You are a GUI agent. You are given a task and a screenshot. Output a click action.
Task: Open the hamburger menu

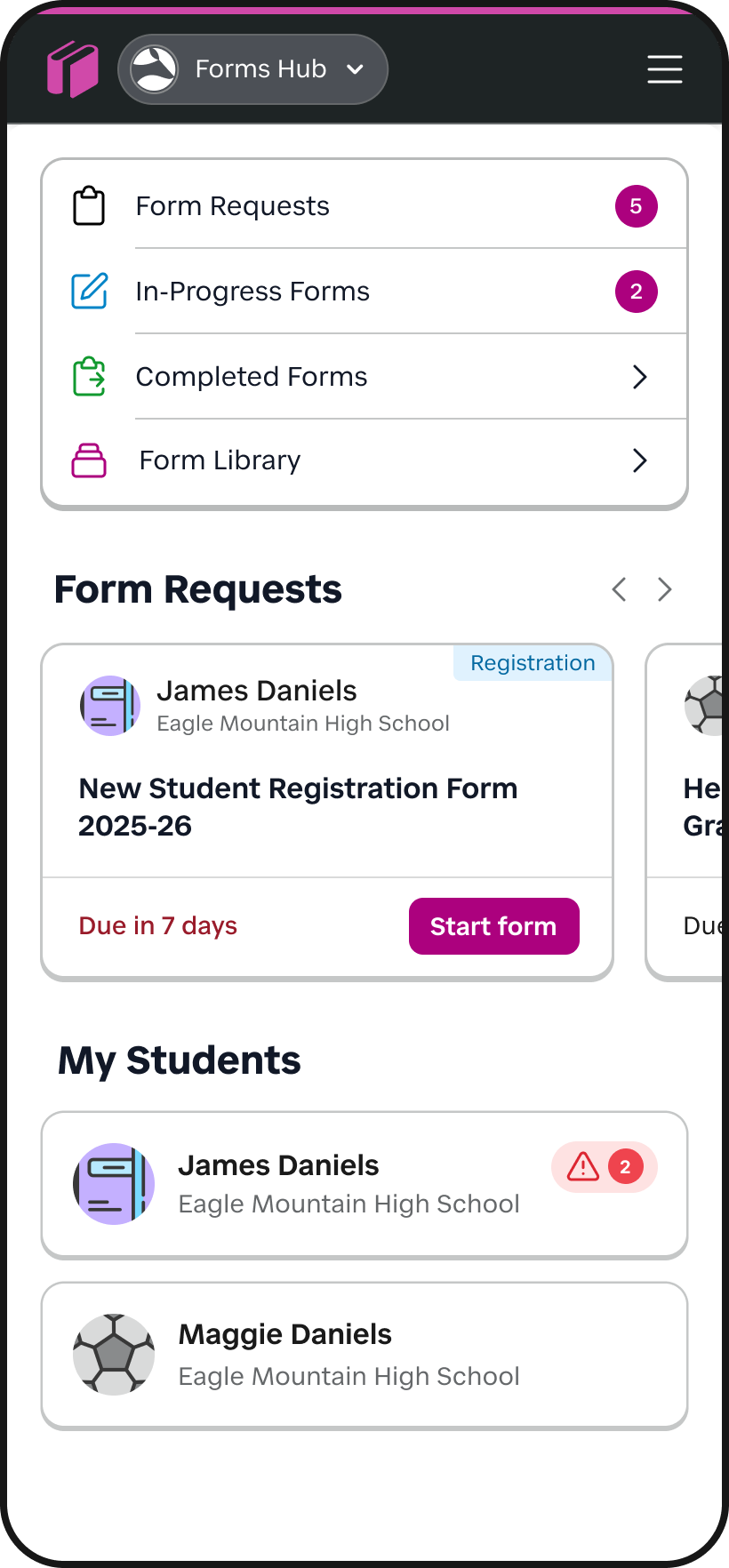point(664,69)
